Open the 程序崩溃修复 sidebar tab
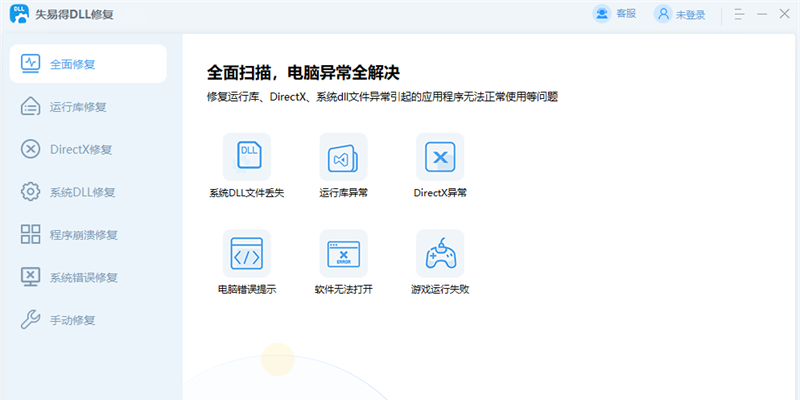The width and height of the screenshot is (800, 400). 88,235
